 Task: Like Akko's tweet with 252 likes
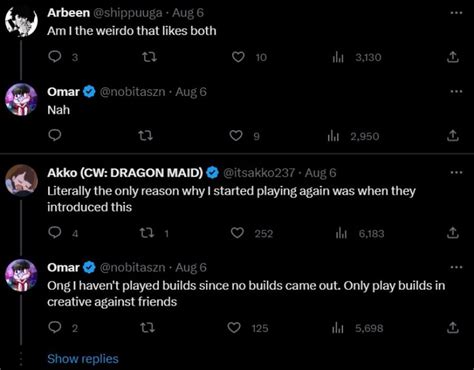tap(237, 233)
